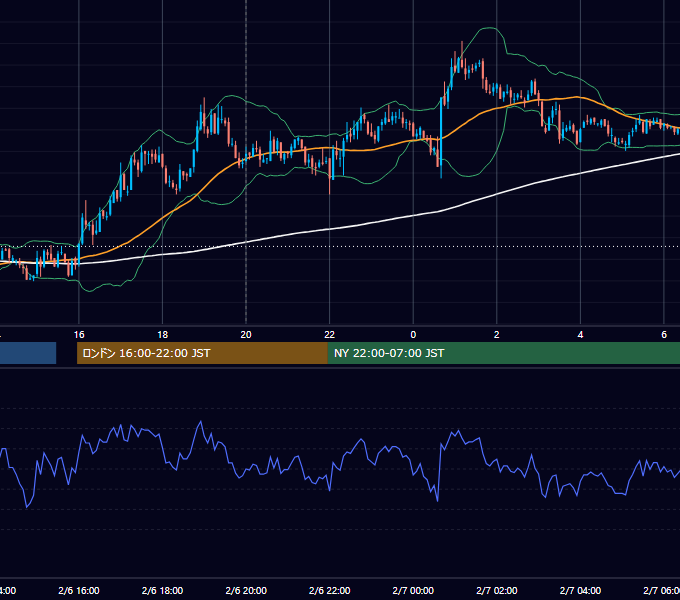Viewport: 680px width, 600px height.
Task: Click the 2/7 02:00 date label
Action: [497, 590]
